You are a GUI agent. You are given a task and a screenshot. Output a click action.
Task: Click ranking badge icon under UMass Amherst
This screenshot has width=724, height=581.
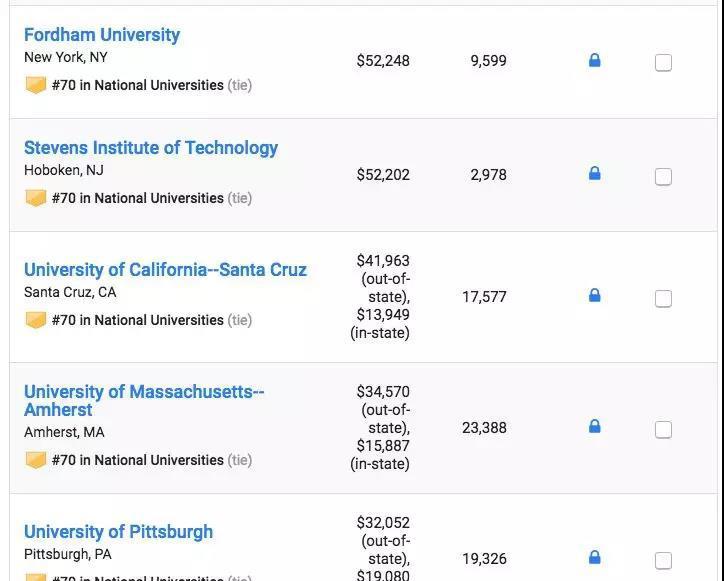click(x=36, y=460)
